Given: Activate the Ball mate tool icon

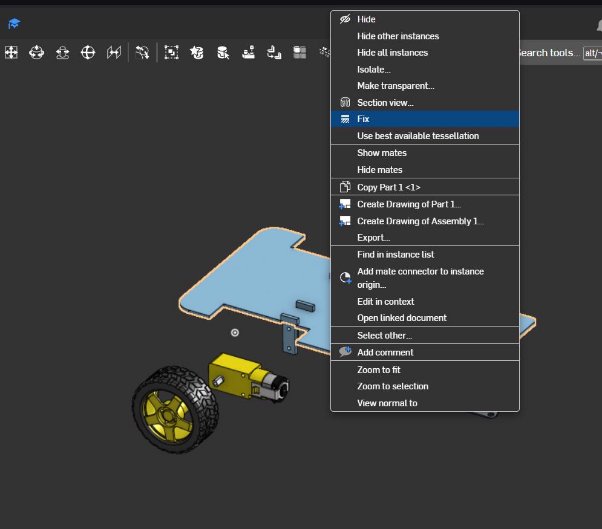Looking at the screenshot, I should tap(88, 52).
